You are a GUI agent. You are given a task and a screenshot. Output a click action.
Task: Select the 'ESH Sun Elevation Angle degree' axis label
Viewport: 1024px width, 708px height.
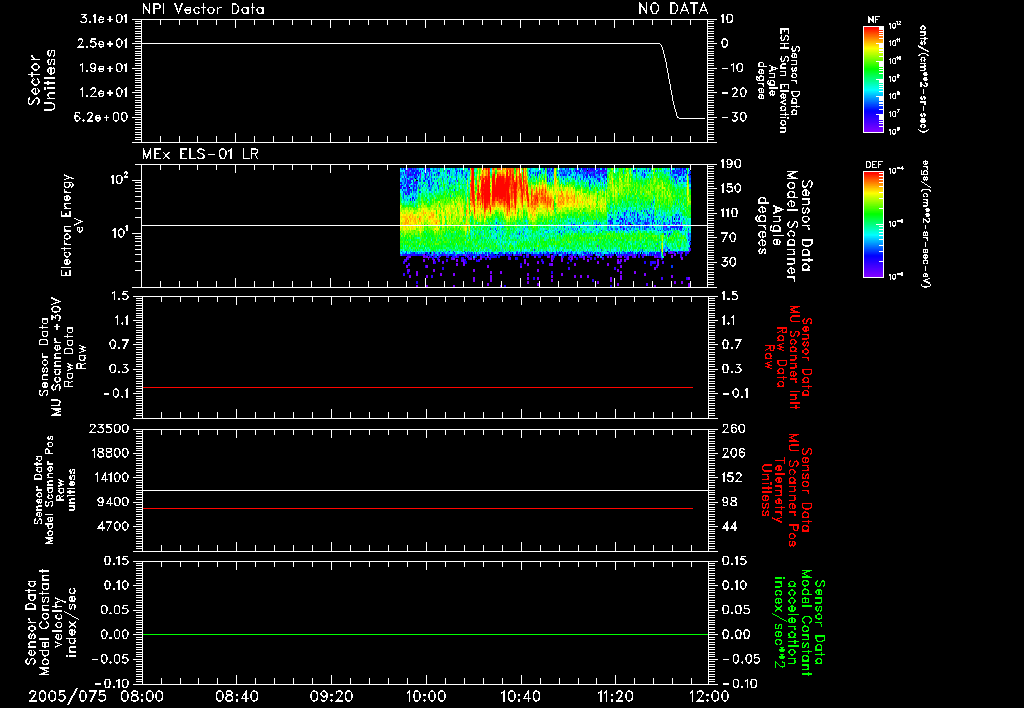pos(778,80)
